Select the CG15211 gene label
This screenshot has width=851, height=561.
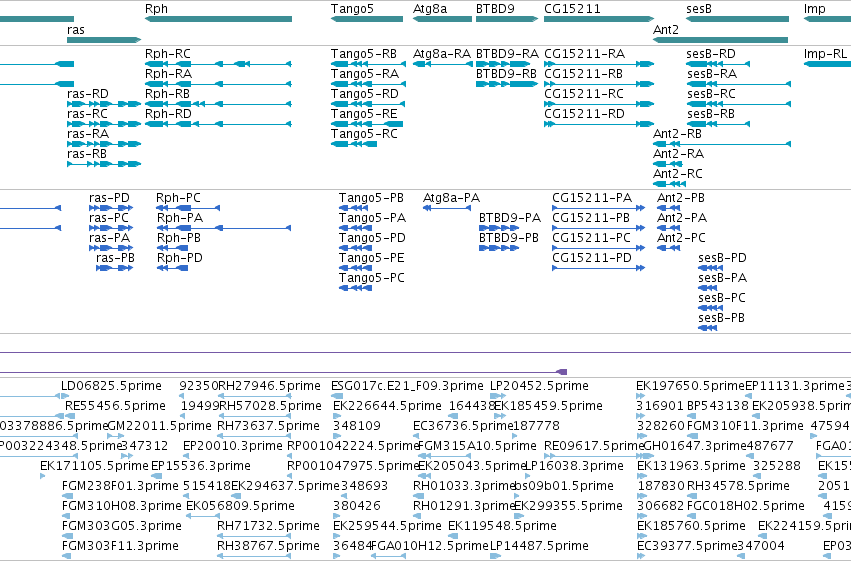click(572, 9)
